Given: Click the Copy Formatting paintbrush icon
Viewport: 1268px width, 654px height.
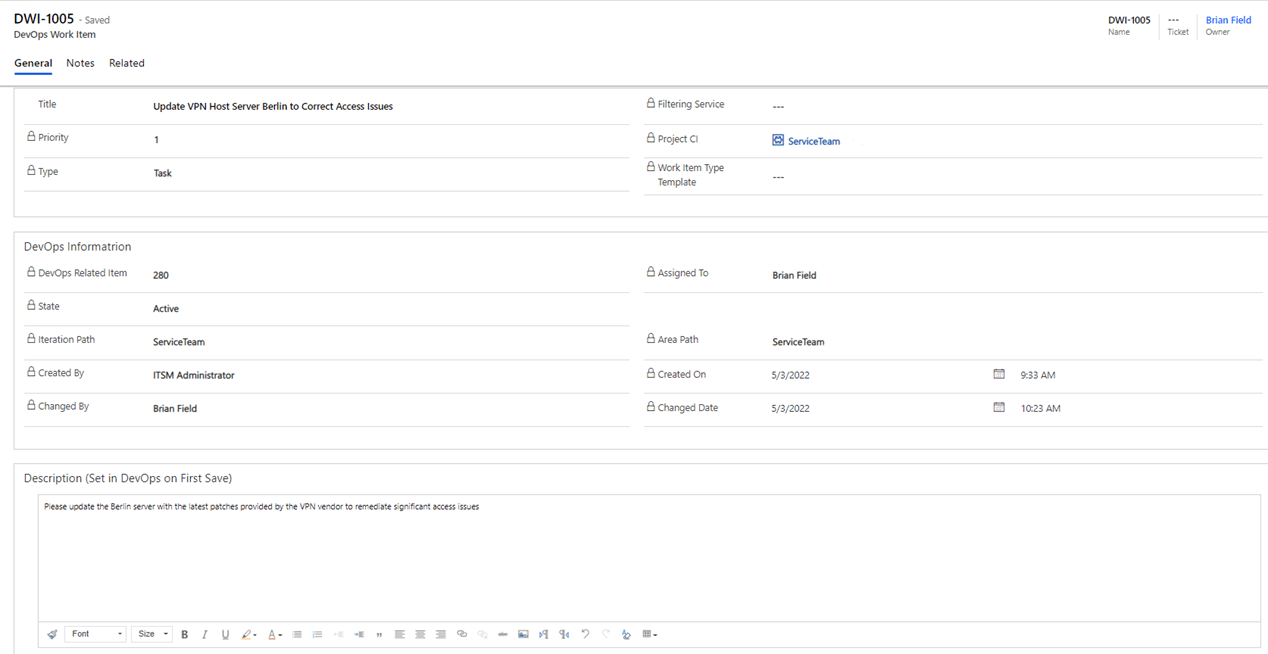Looking at the screenshot, I should click(x=52, y=634).
